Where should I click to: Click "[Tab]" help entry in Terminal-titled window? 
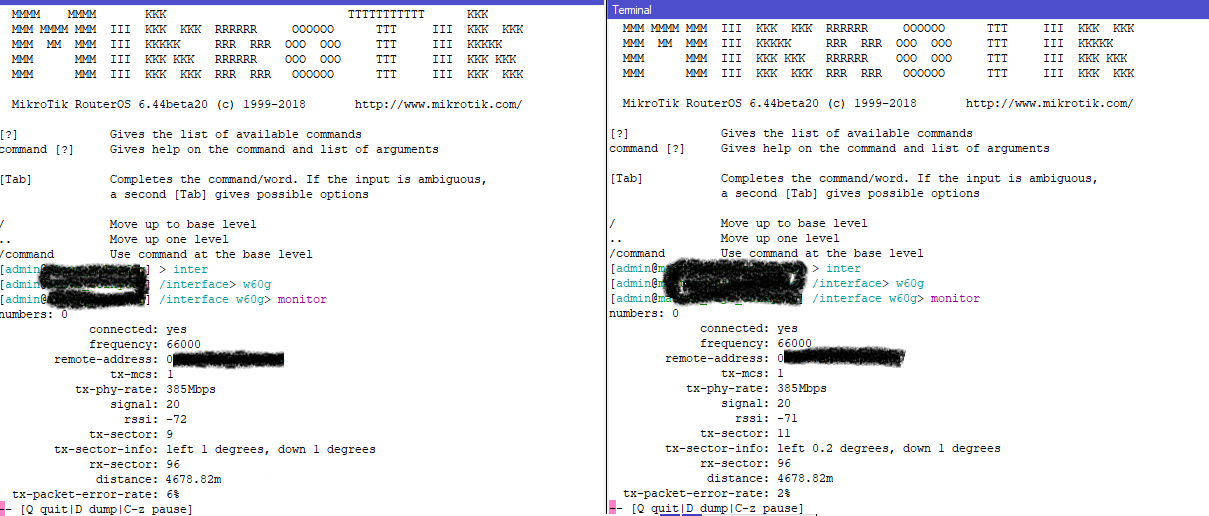tap(627, 179)
